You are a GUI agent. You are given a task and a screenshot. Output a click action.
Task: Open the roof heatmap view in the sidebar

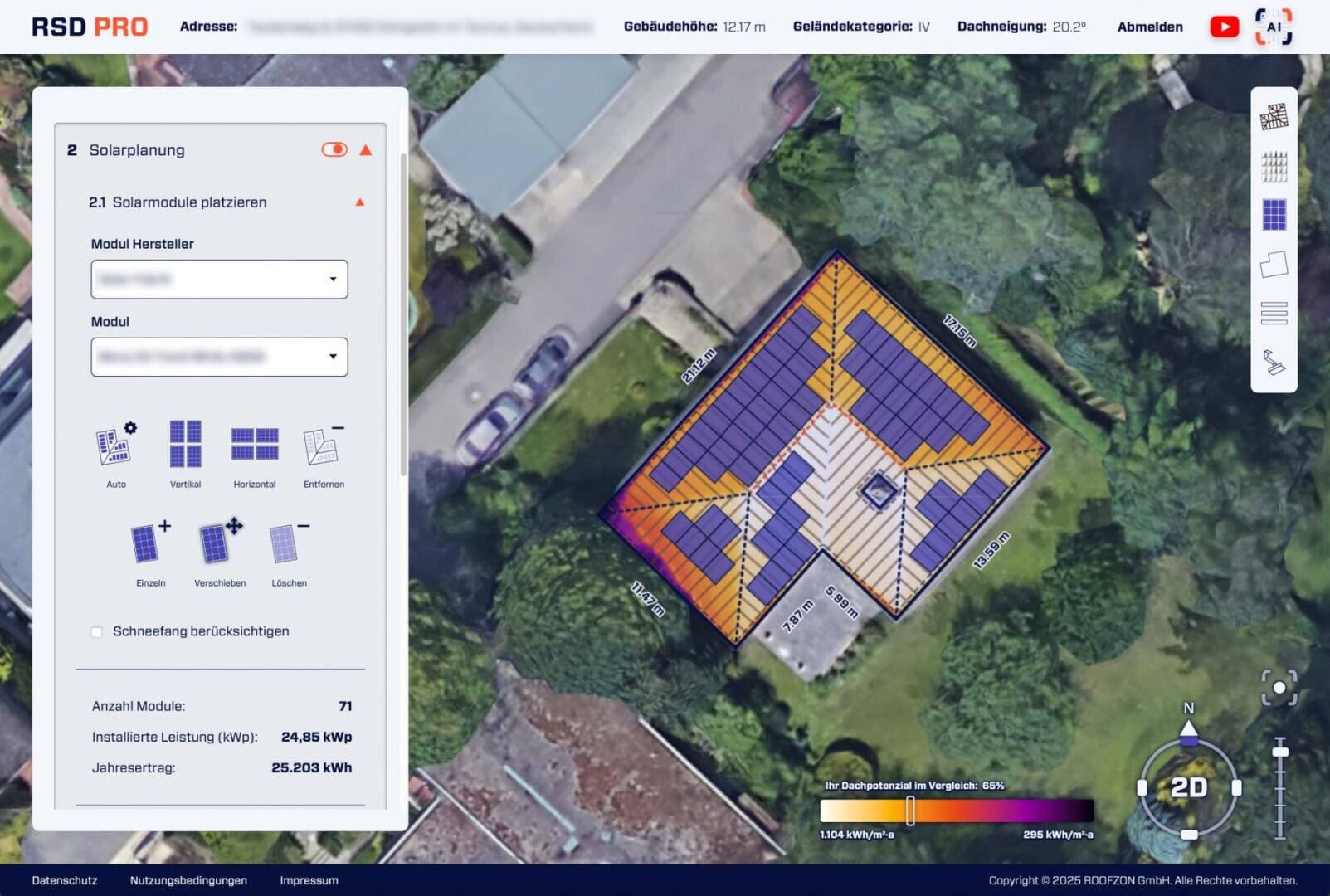coord(1275,116)
